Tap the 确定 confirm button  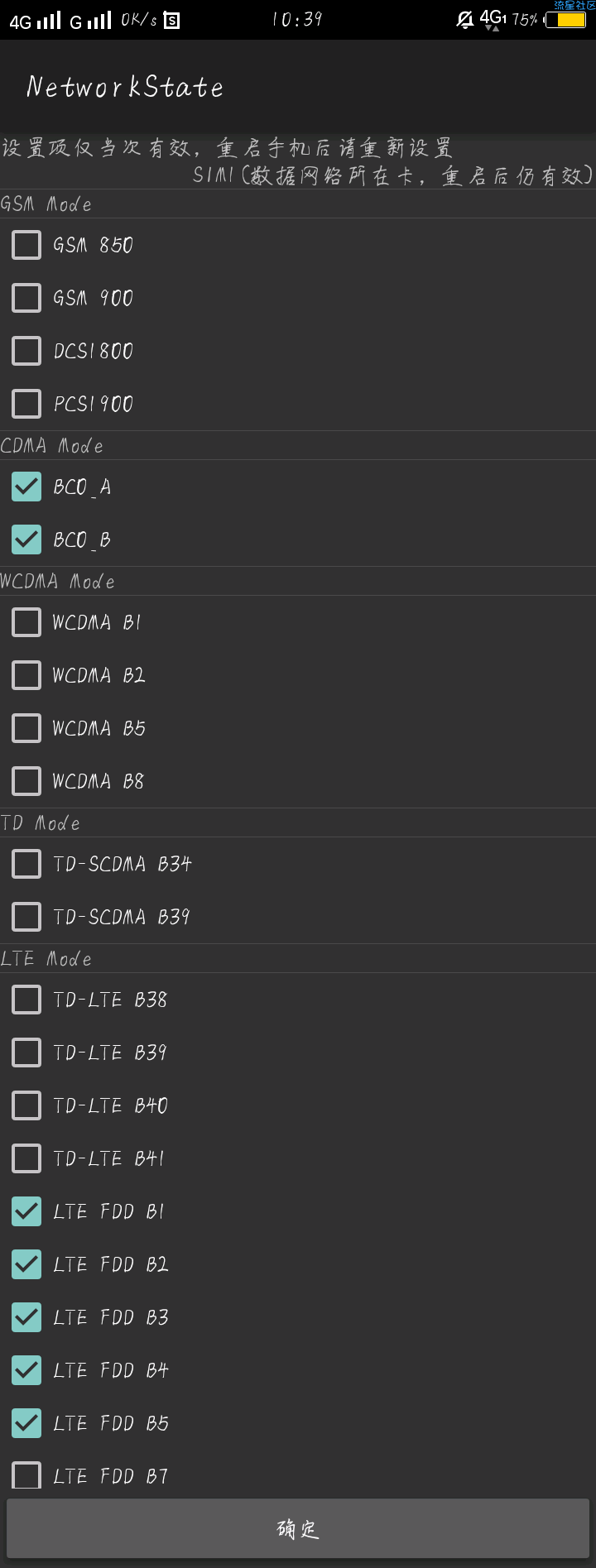click(298, 1528)
